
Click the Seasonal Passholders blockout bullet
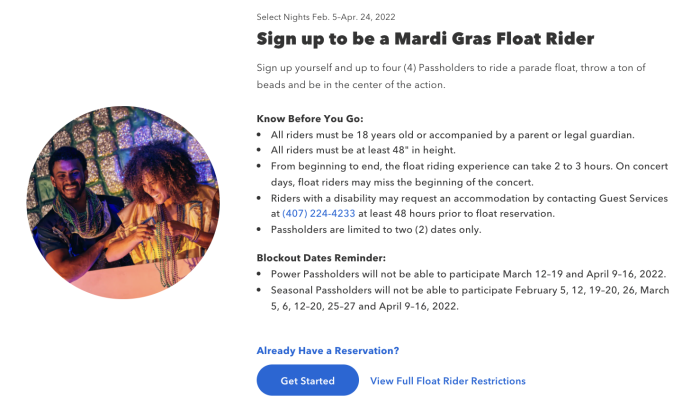point(470,298)
